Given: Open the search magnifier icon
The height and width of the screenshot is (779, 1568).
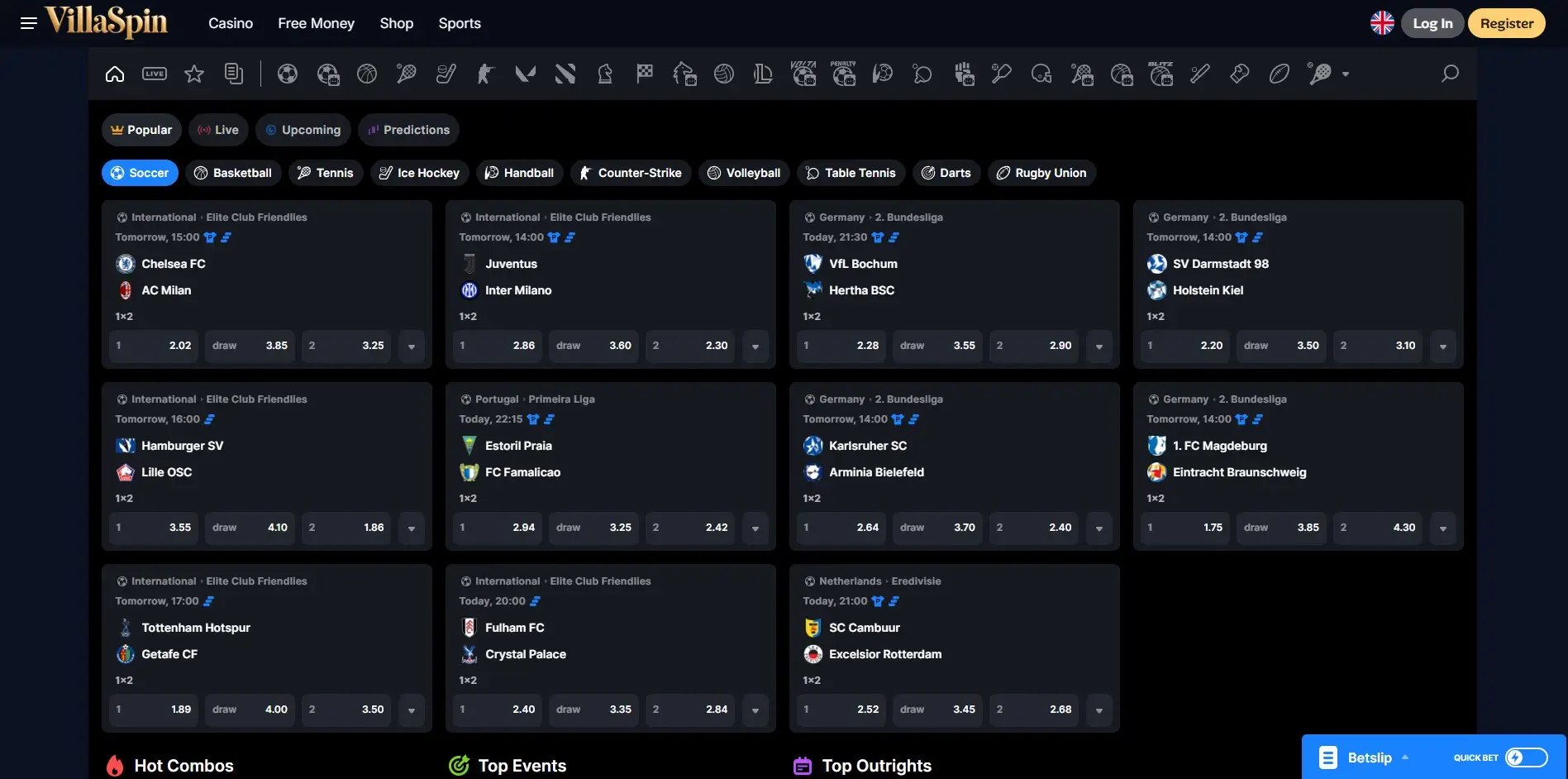Looking at the screenshot, I should [x=1450, y=74].
